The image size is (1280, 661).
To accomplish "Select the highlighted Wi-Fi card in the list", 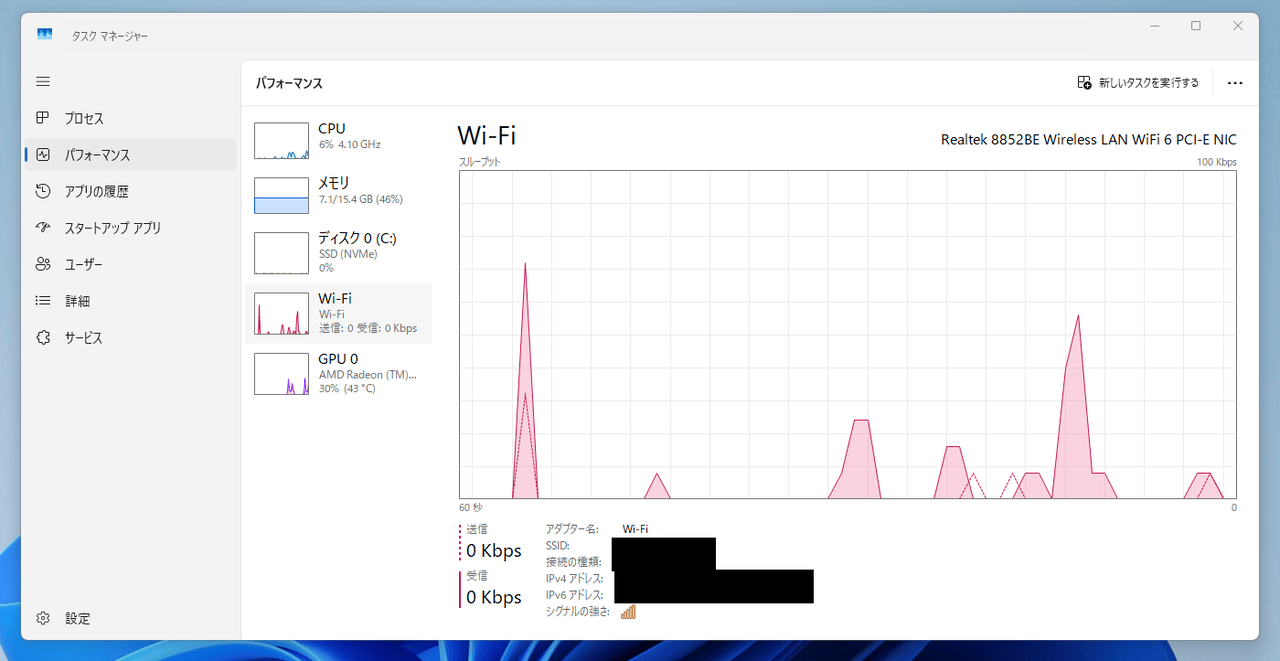I will [x=340, y=312].
